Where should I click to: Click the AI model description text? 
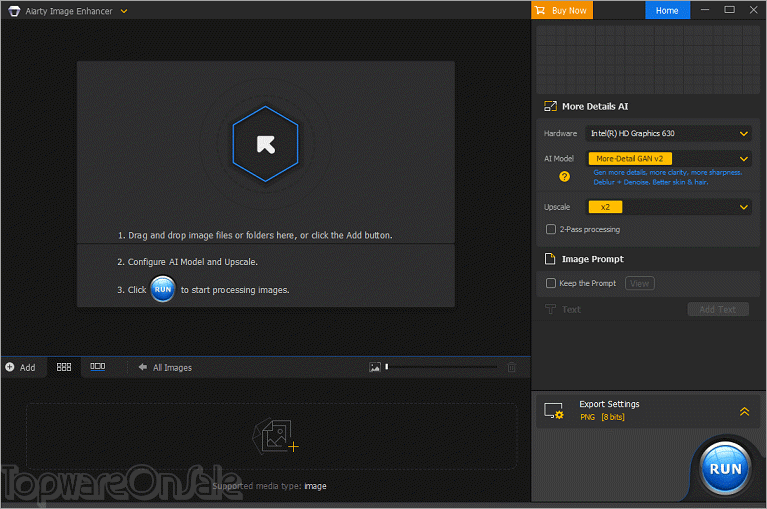tap(667, 177)
